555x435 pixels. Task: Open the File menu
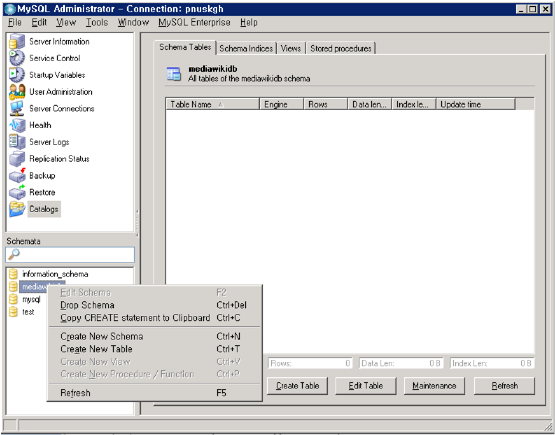pos(15,23)
